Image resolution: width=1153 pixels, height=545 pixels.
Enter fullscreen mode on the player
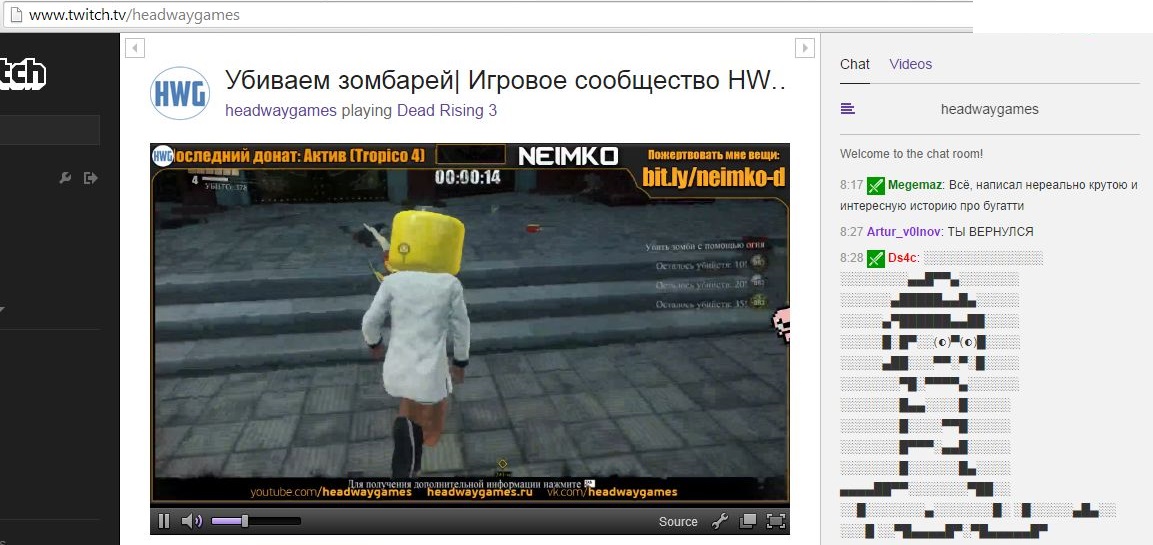pyautogui.click(x=776, y=521)
